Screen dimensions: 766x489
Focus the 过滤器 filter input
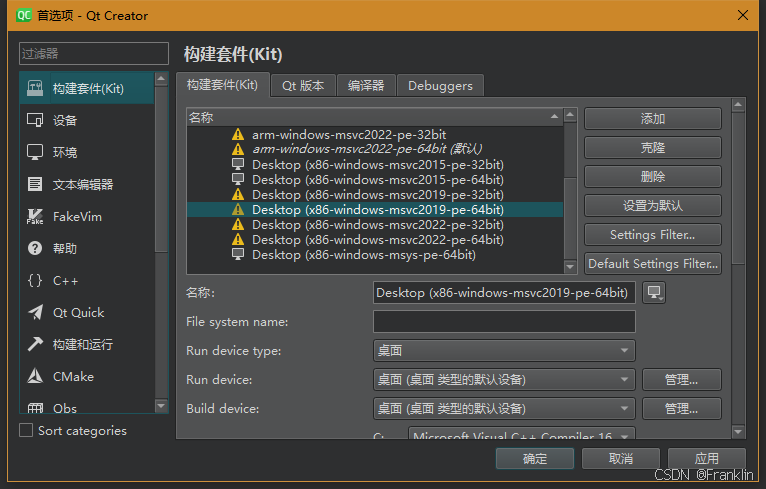(x=94, y=53)
